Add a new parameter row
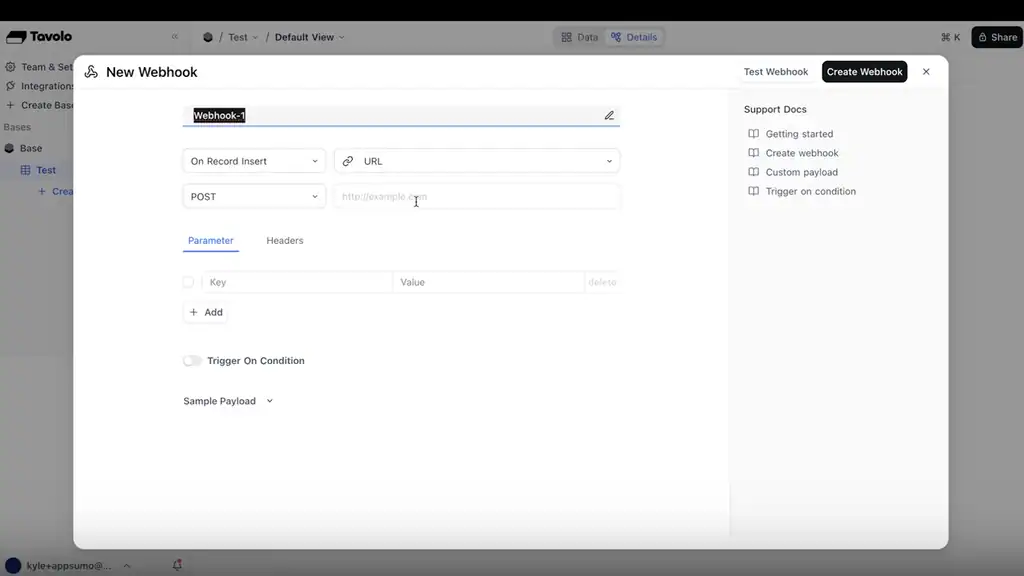Image resolution: width=1024 pixels, height=576 pixels. (206, 312)
